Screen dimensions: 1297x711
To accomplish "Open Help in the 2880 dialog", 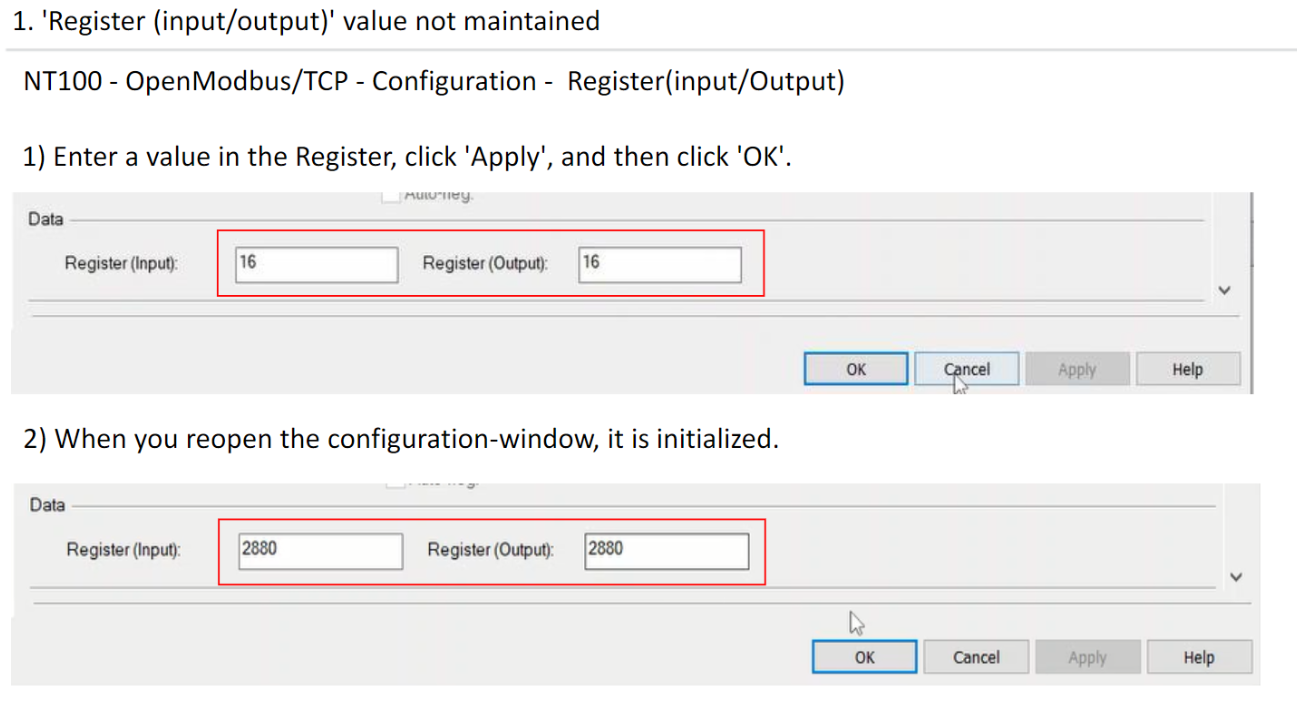I will coord(1198,657).
